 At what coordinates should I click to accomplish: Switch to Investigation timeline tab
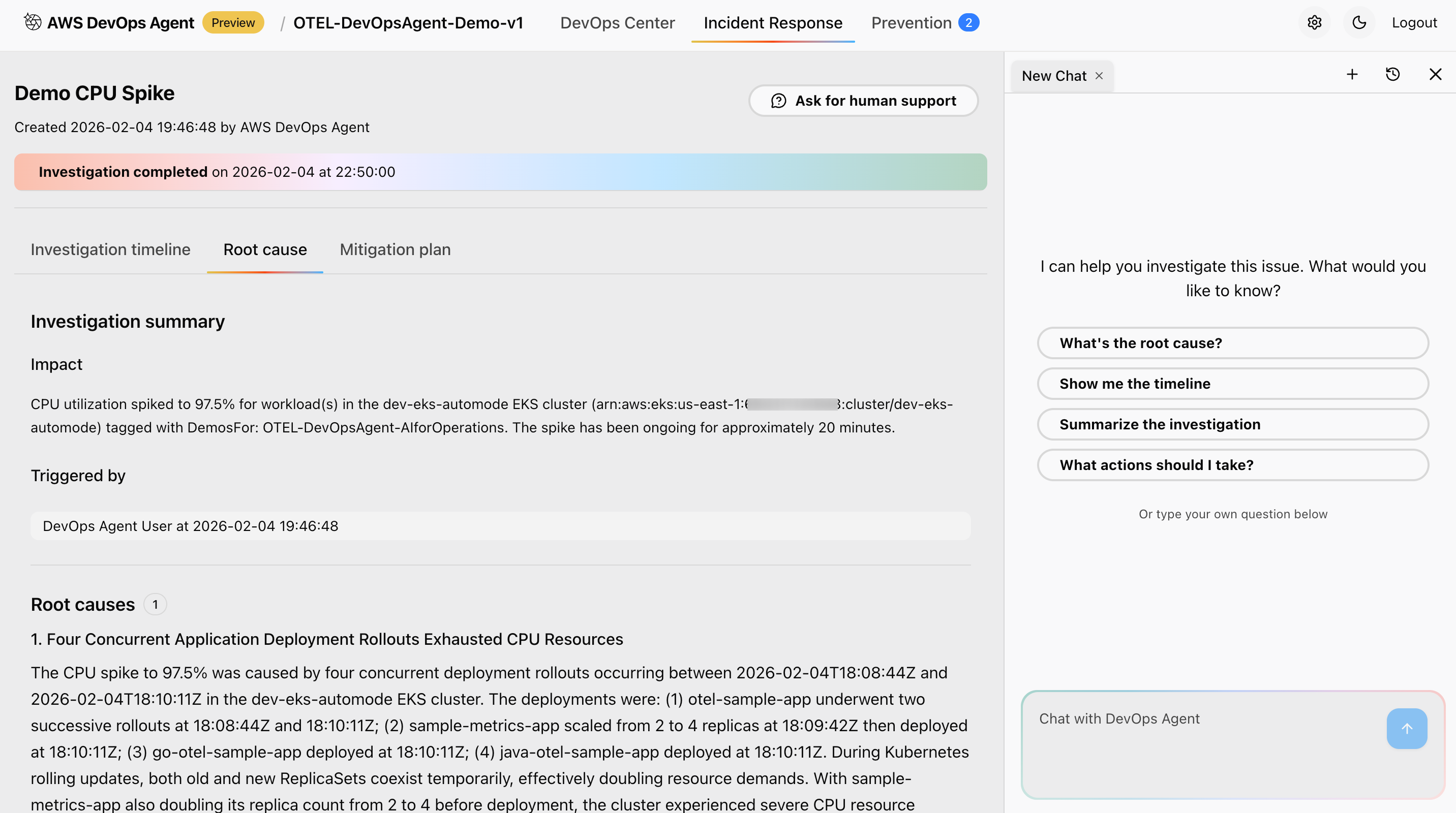click(110, 249)
